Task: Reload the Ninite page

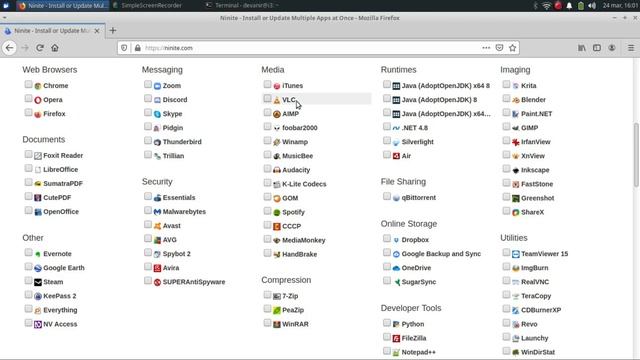Action: click(40, 48)
